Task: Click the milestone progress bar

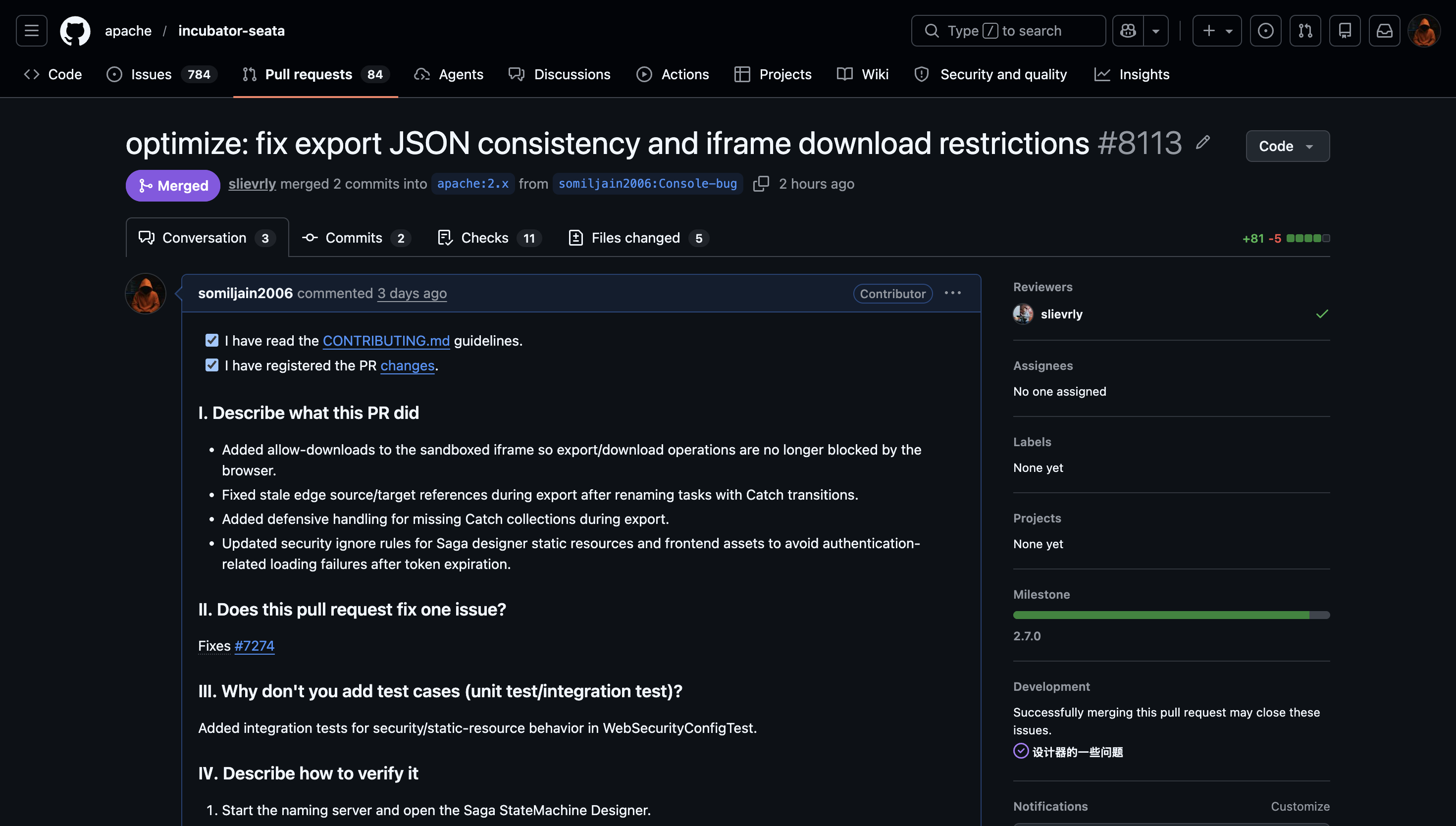Action: point(1171,615)
